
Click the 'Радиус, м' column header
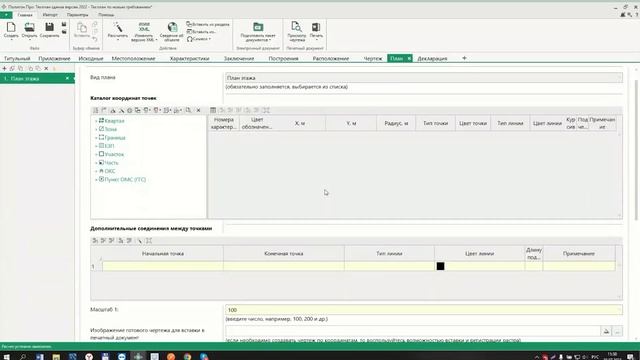[x=396, y=123]
